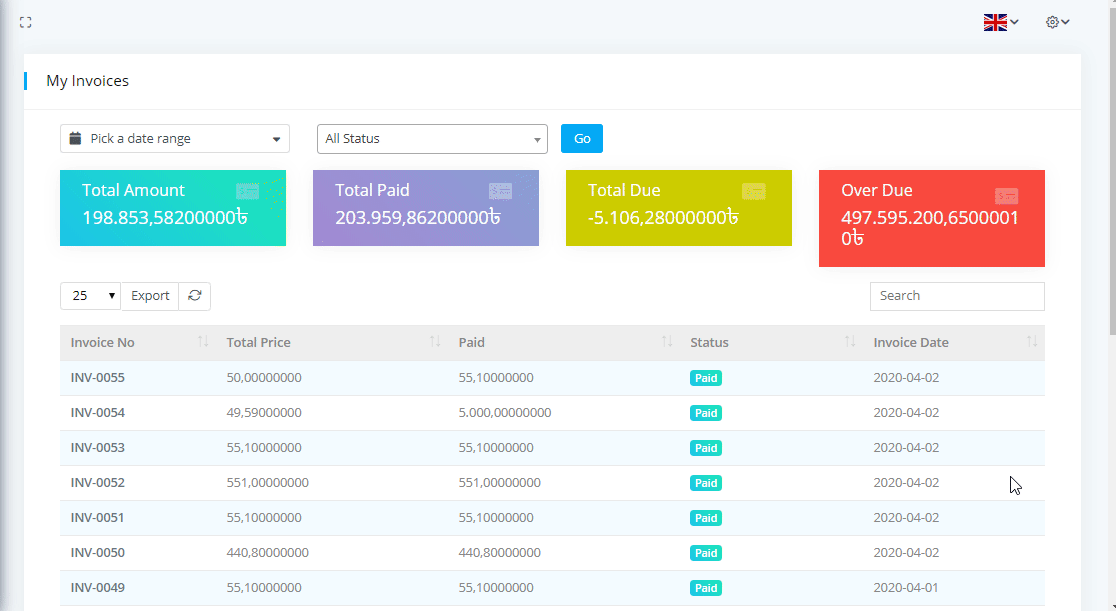This screenshot has width=1116, height=611.
Task: Click the Total Amount card icon
Action: [248, 191]
